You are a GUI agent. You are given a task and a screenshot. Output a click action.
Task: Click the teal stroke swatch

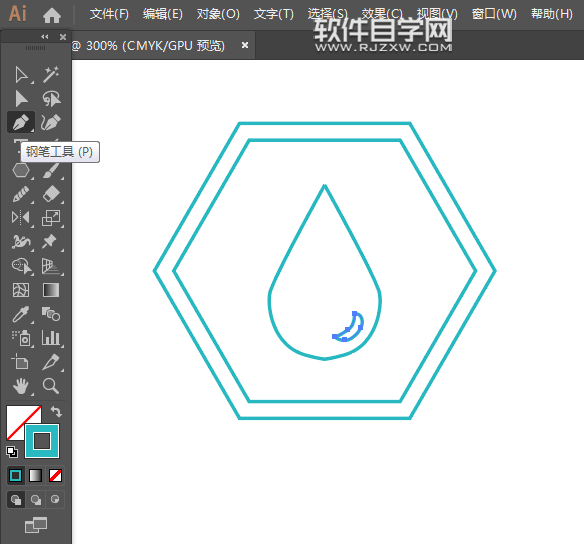pos(42,441)
